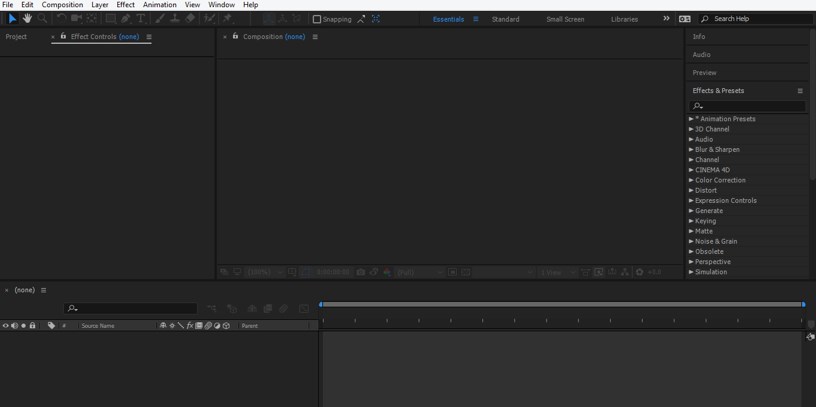
Task: Click the snap collapsed-compositions icon beside Snapping
Action: click(376, 19)
